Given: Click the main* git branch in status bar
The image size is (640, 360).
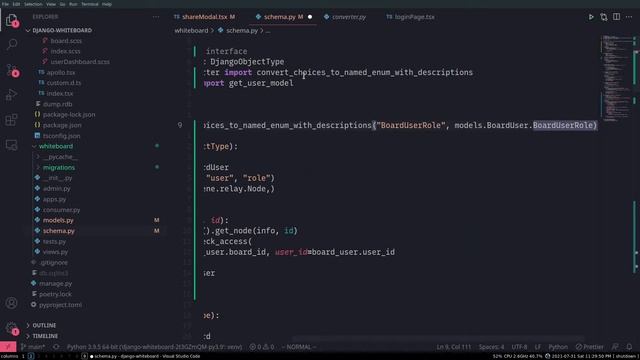Looking at the screenshot, I should [x=33, y=347].
